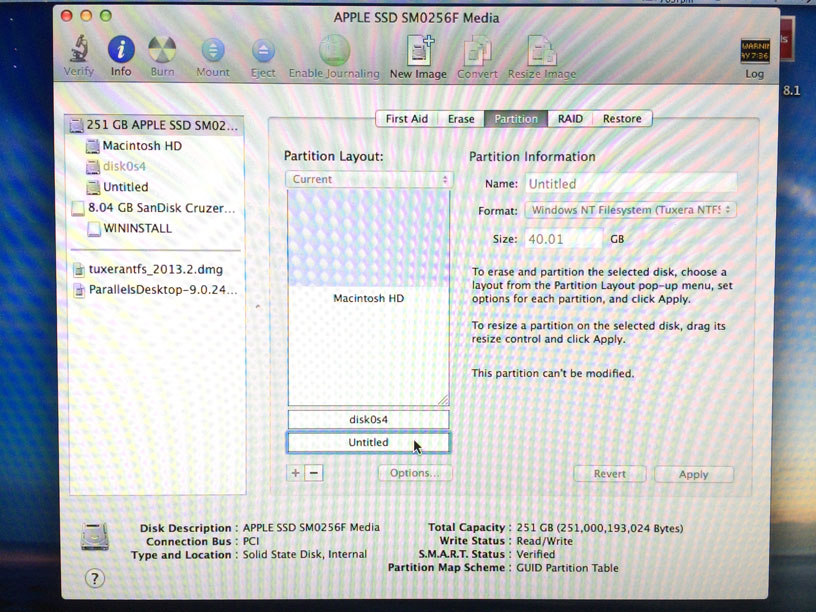
Task: Click the Connection Bus PCI value
Action: click(x=251, y=541)
